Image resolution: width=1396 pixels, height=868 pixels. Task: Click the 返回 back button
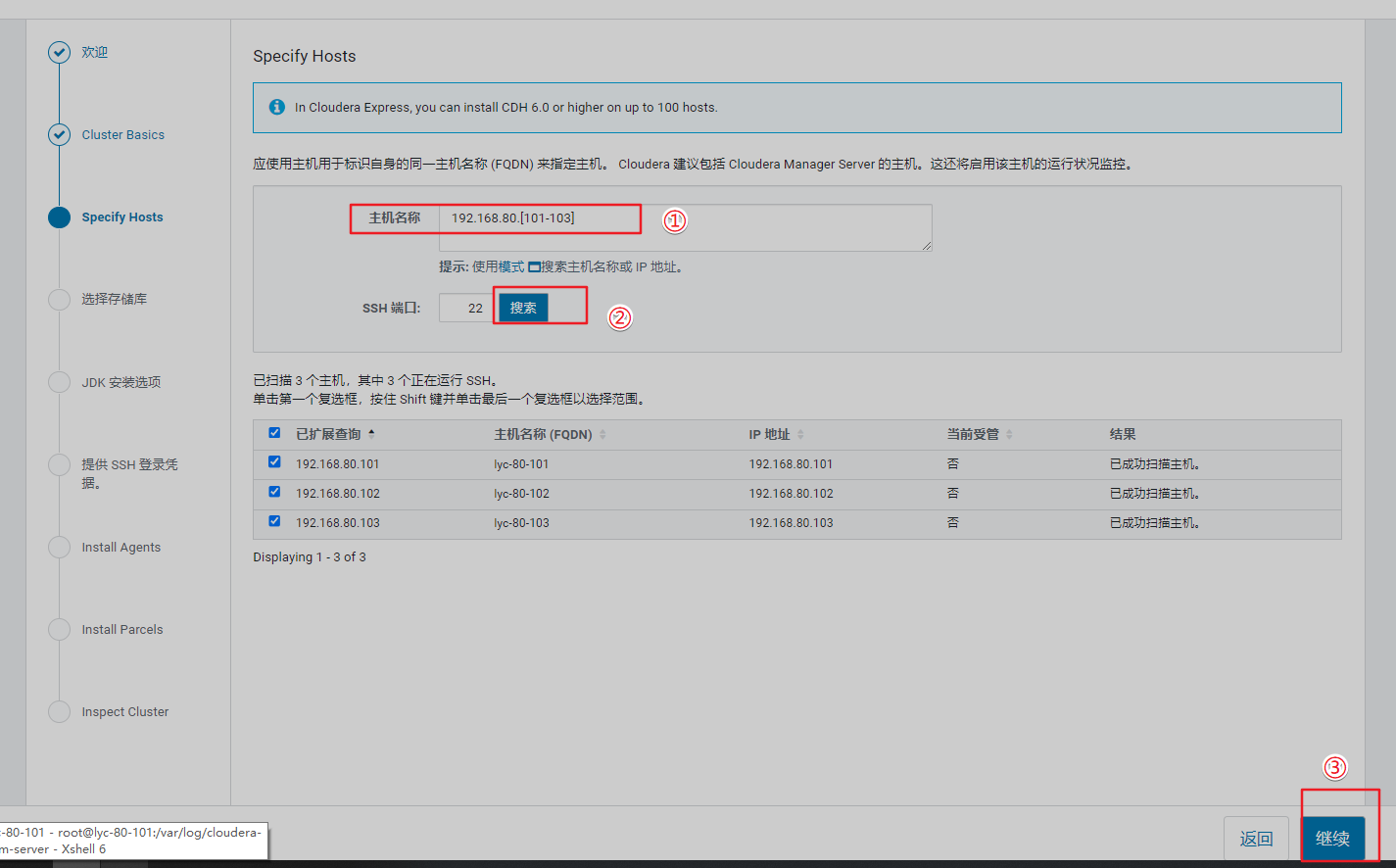point(1256,839)
